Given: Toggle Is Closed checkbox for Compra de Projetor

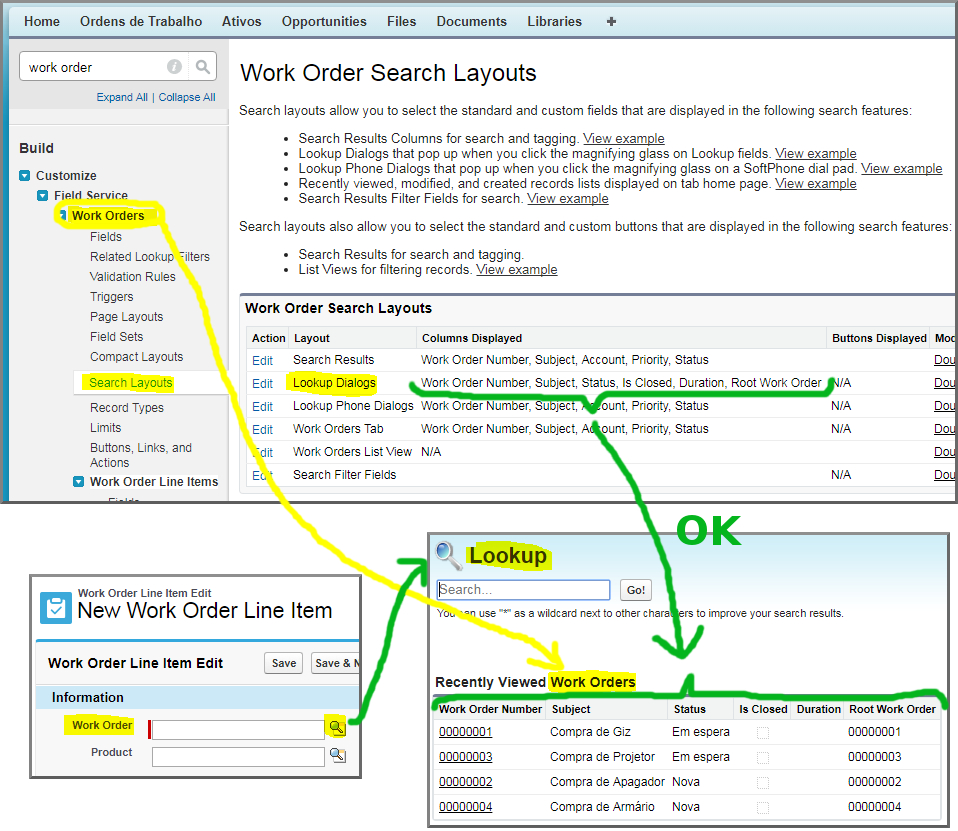Looking at the screenshot, I should pos(763,757).
